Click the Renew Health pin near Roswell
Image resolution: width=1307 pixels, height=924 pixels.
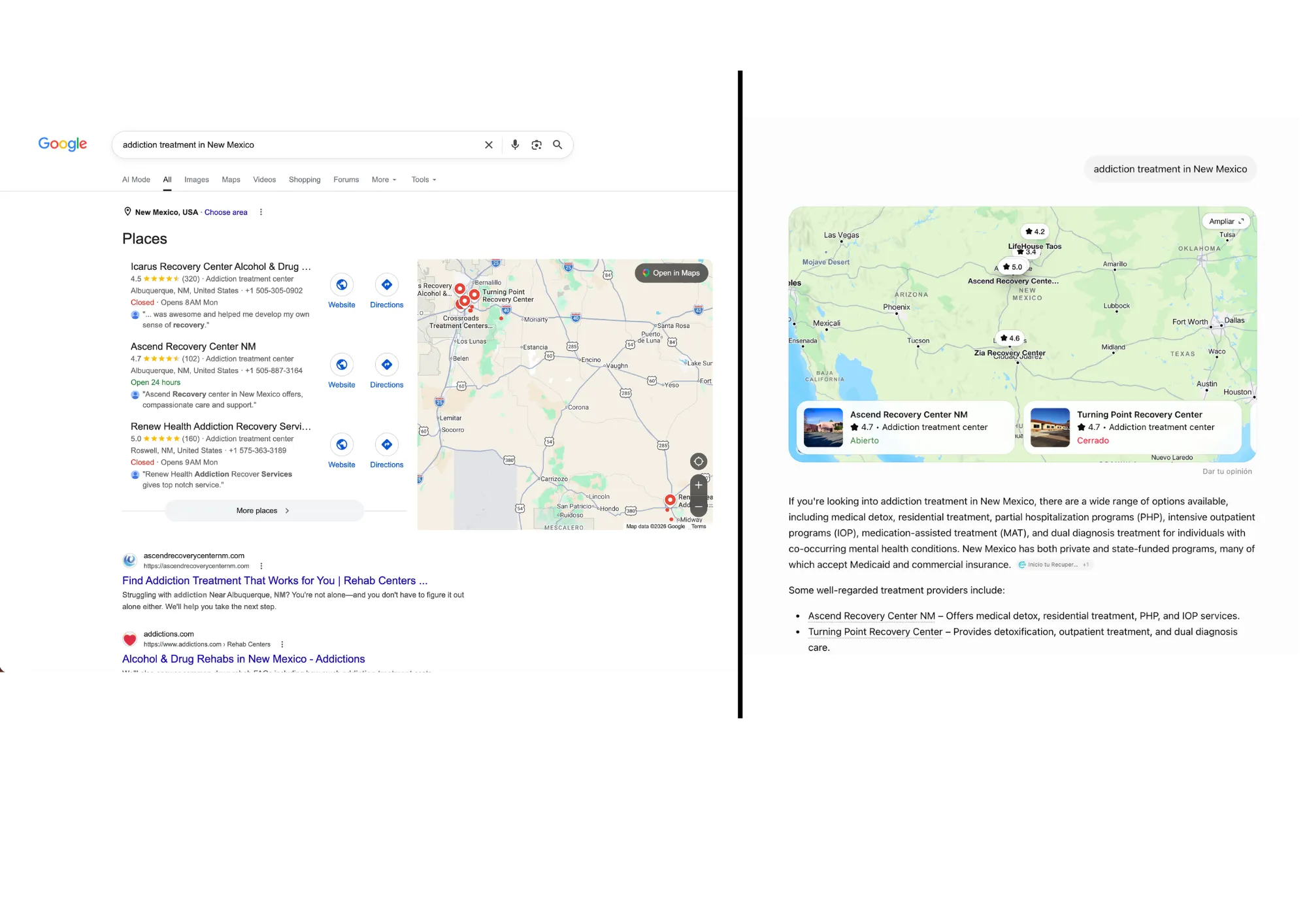[x=670, y=500]
